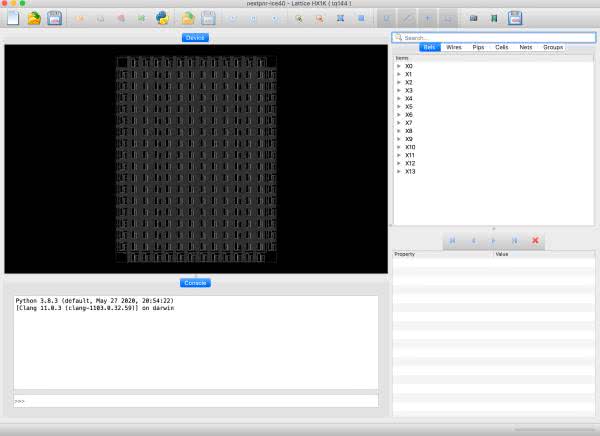600x436 pixels.
Task: Click the Open project folder icon
Action: 34,18
